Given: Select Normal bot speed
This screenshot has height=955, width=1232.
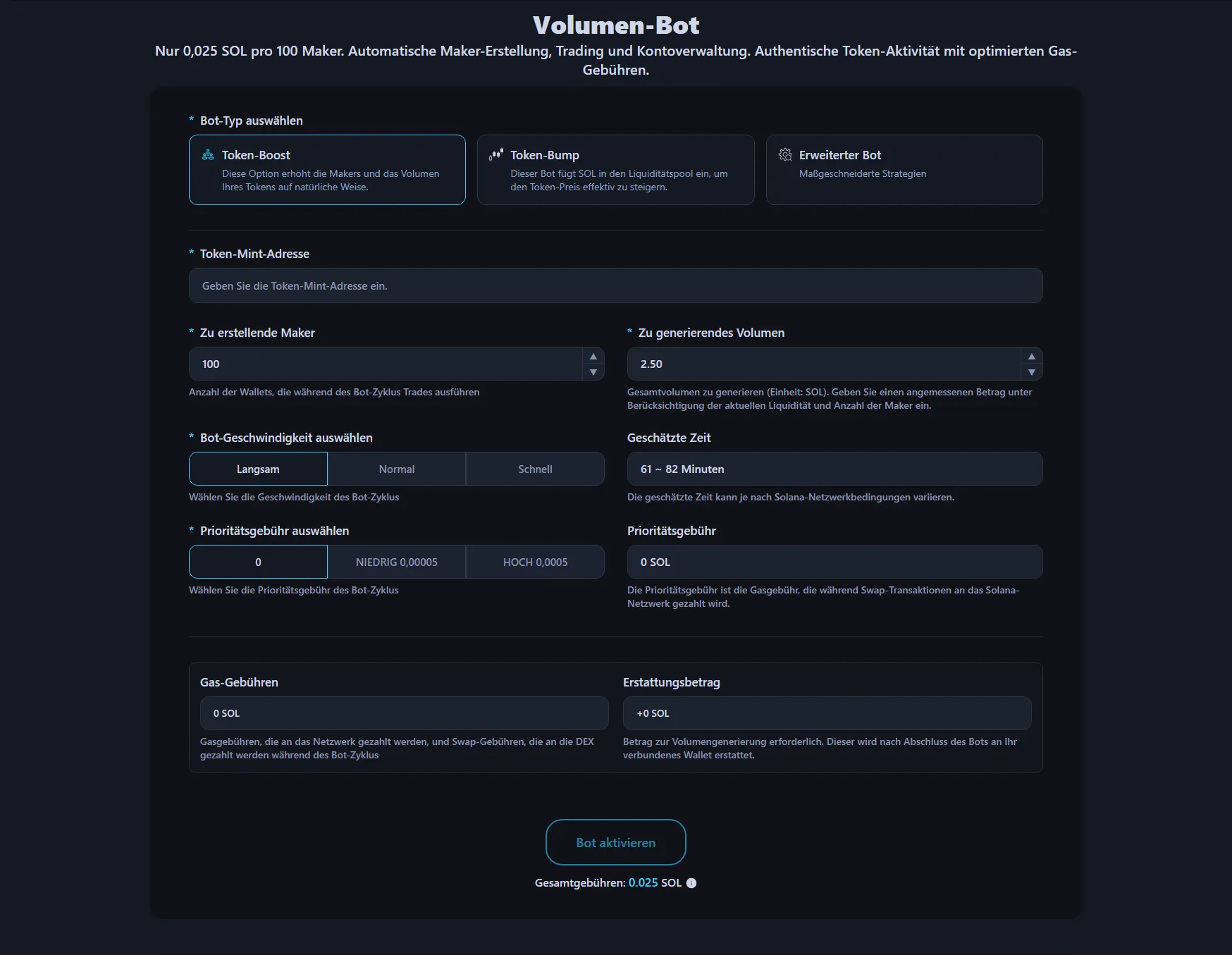Looking at the screenshot, I should (x=396, y=469).
